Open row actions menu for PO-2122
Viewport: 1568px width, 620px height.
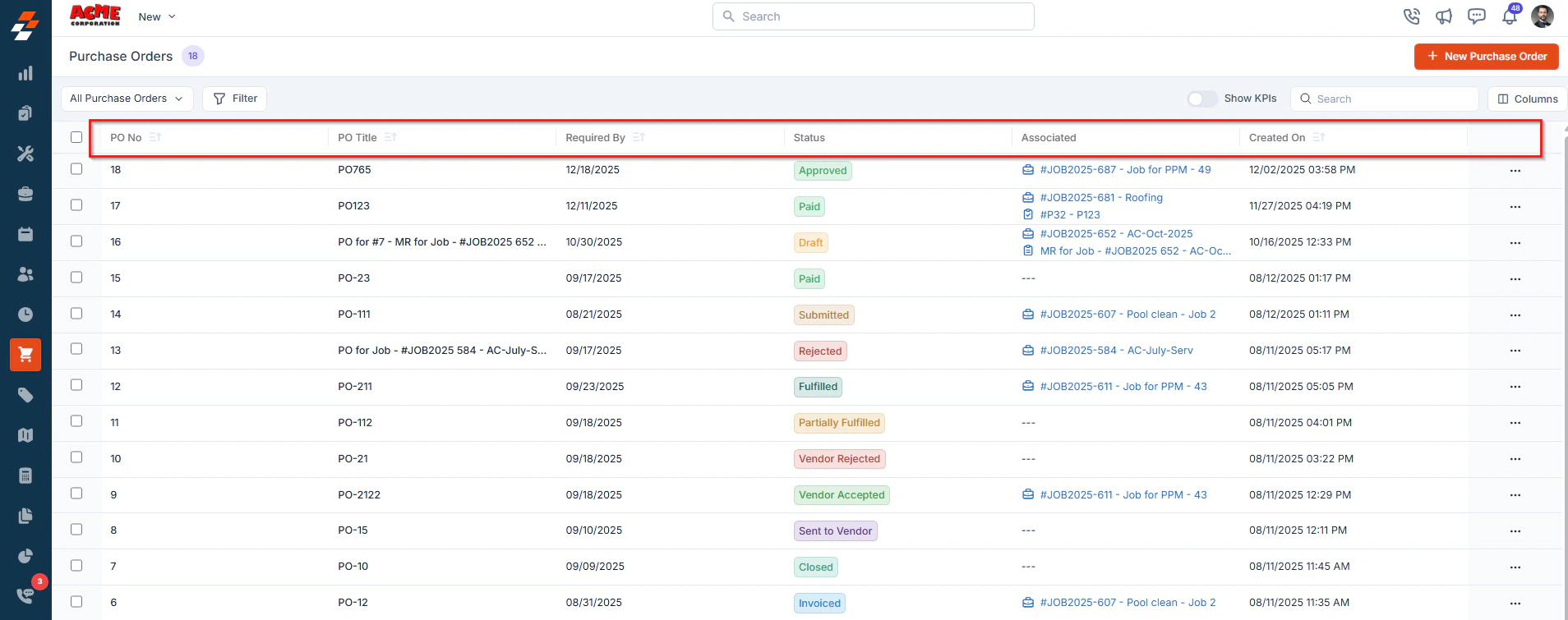pyautogui.click(x=1515, y=495)
